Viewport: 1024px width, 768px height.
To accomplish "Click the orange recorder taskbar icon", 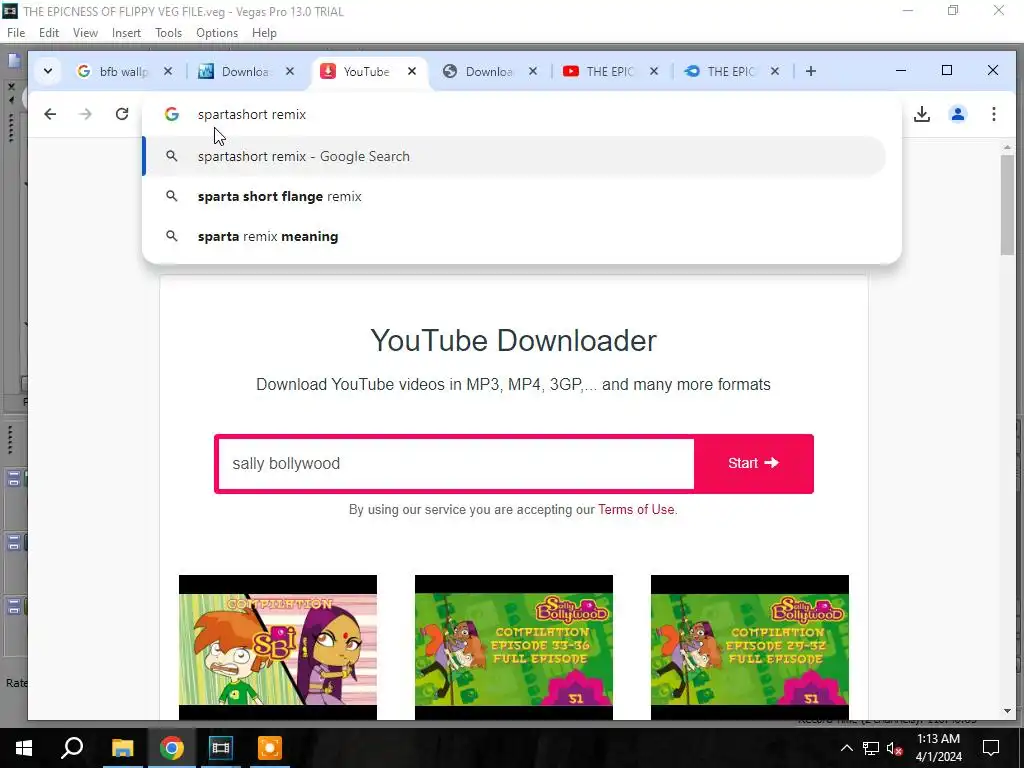I will pyautogui.click(x=270, y=748).
